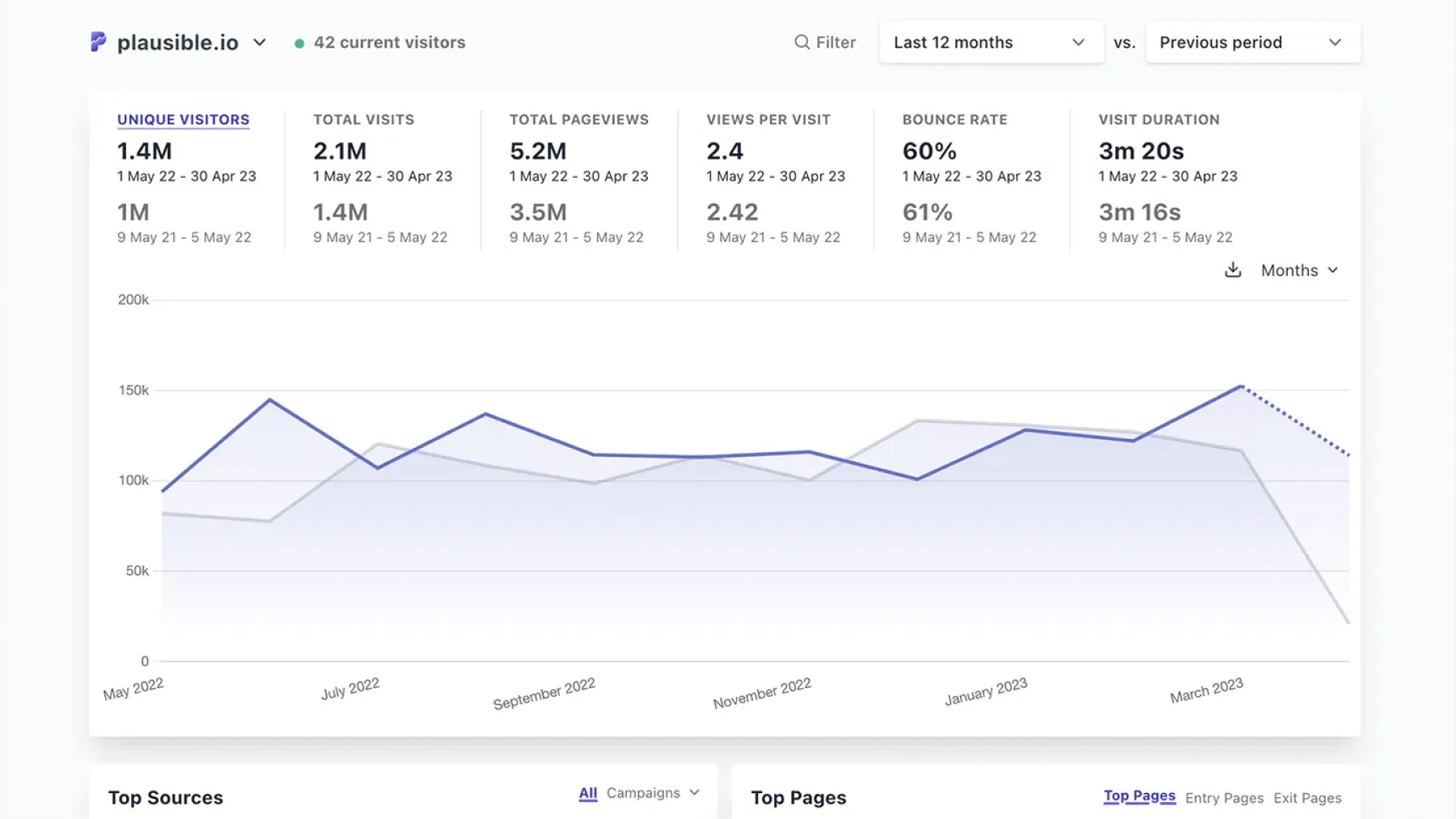Click the 2.1M total visits value

point(340,151)
